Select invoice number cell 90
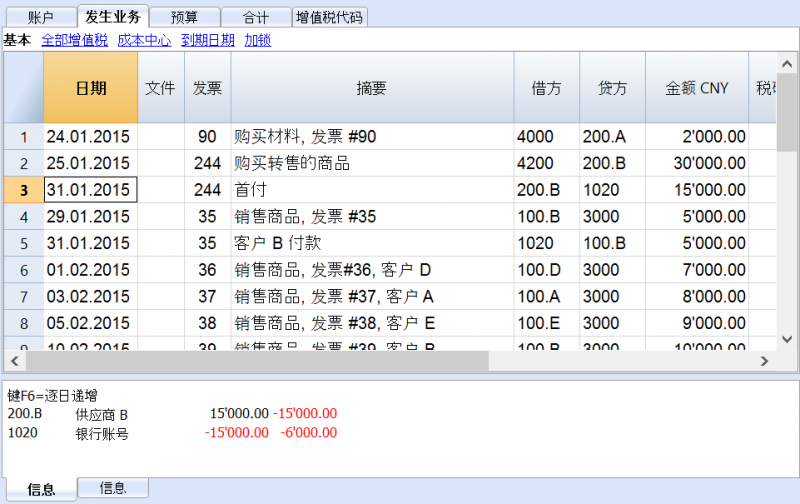The image size is (800, 504). 208,137
